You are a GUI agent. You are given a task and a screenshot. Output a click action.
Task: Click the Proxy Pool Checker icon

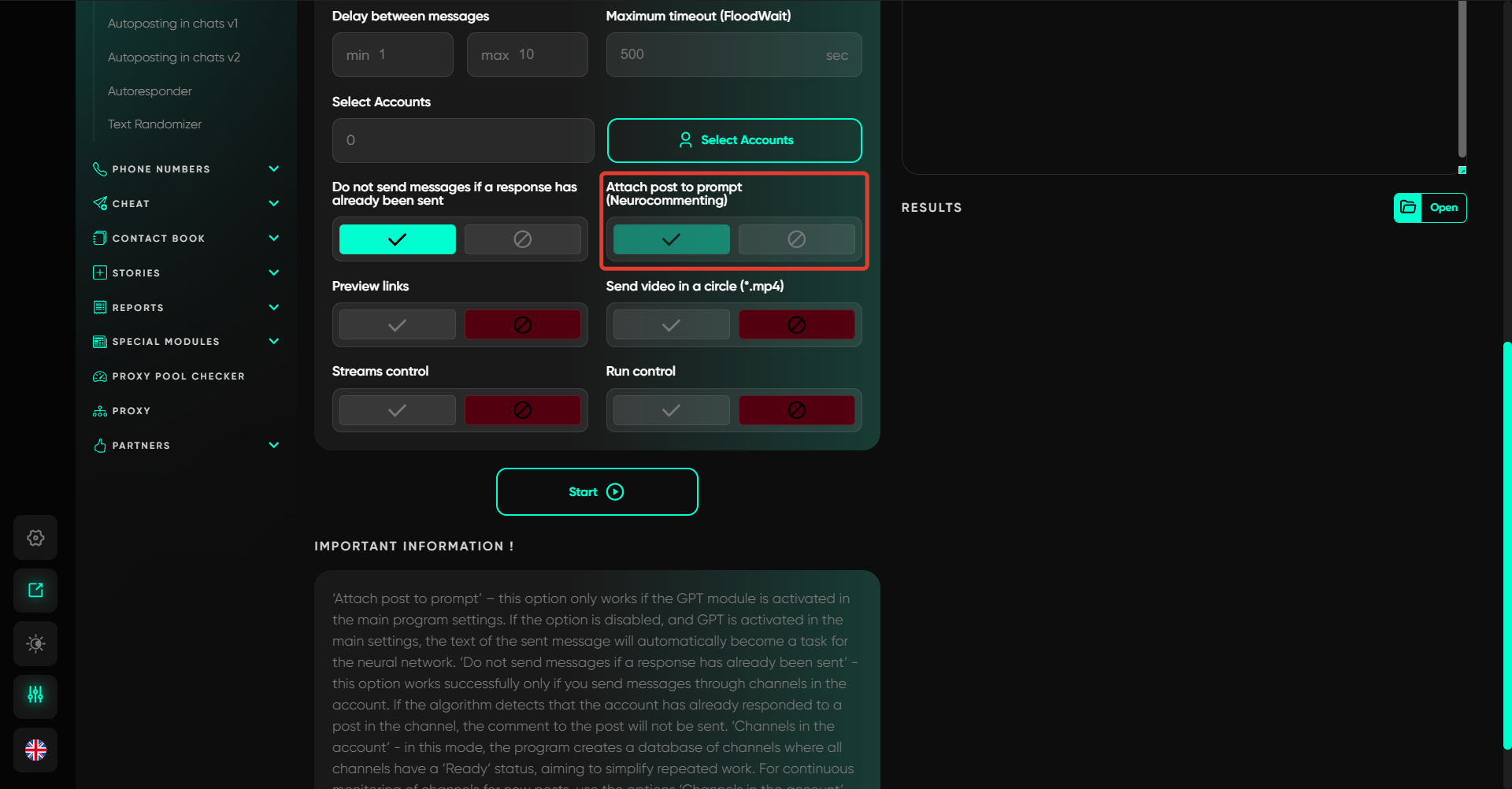coord(100,376)
